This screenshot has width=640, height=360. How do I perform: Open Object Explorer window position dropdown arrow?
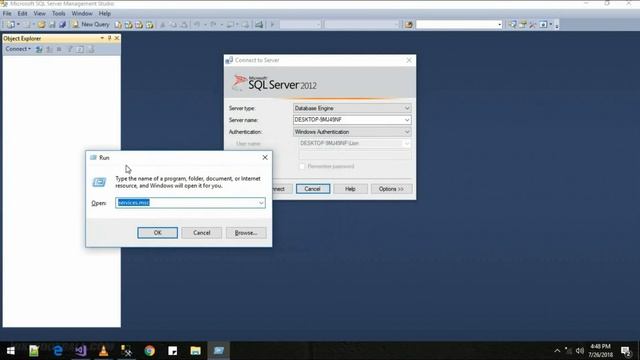pos(102,38)
